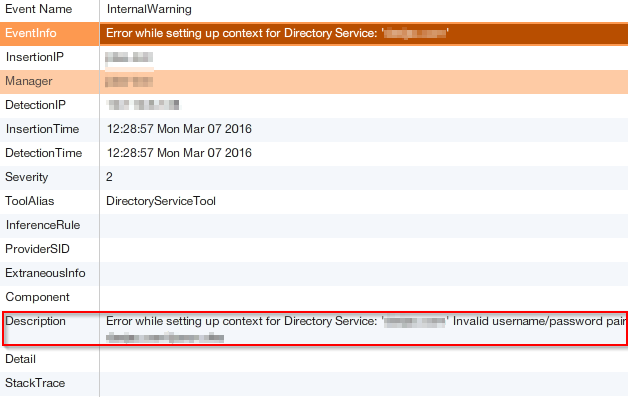Click the Event Name InternalWarning value

(149, 9)
